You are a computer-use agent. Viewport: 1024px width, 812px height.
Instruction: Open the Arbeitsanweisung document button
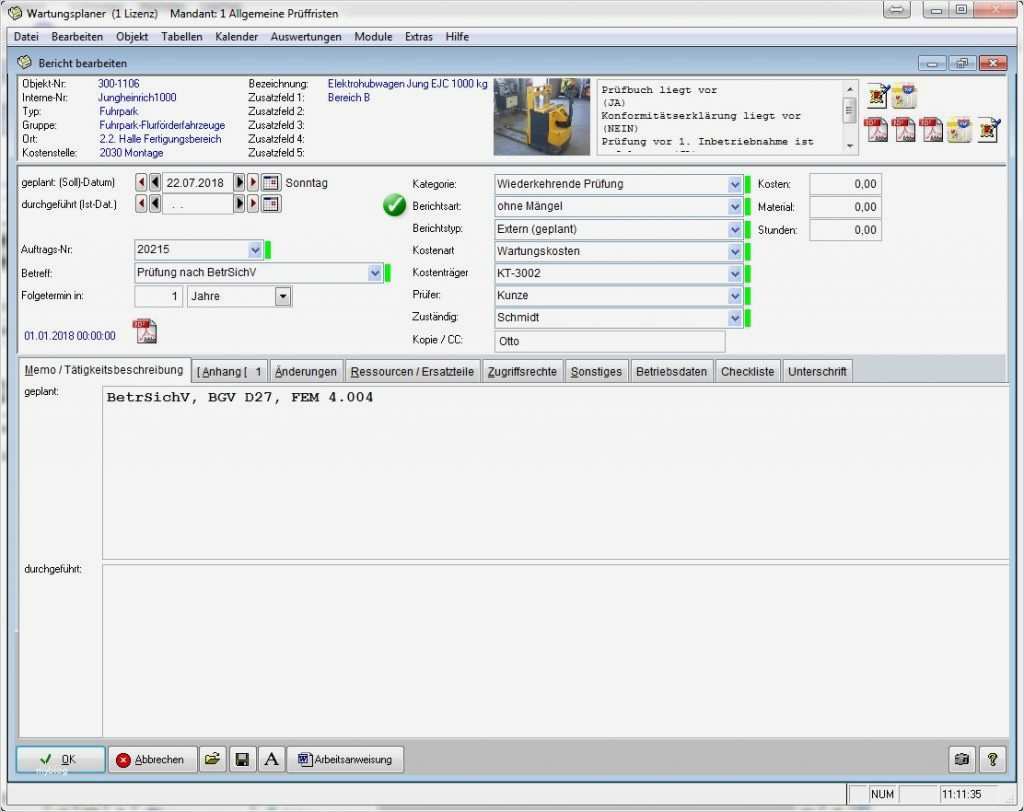coord(345,759)
